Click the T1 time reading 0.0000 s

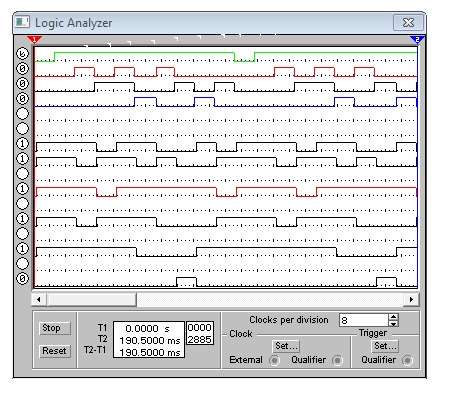(x=147, y=329)
